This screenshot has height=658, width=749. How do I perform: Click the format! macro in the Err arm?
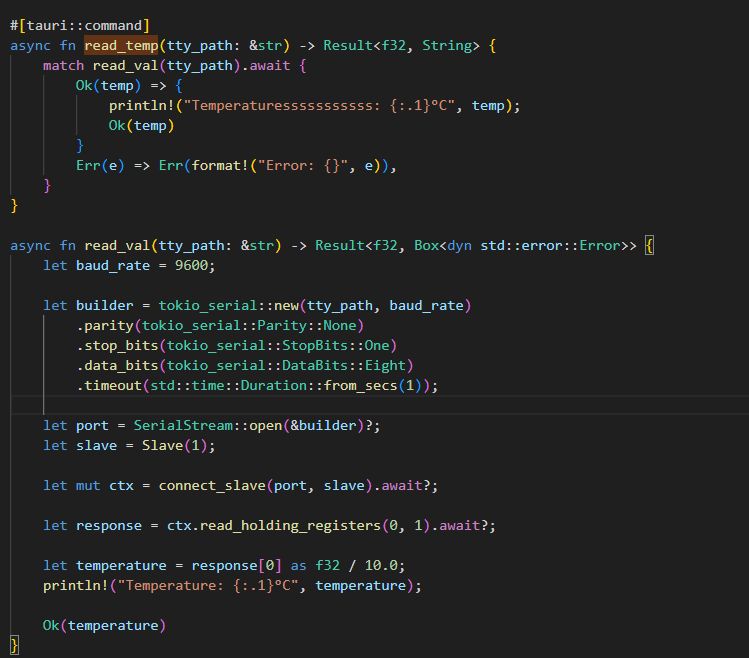218,166
